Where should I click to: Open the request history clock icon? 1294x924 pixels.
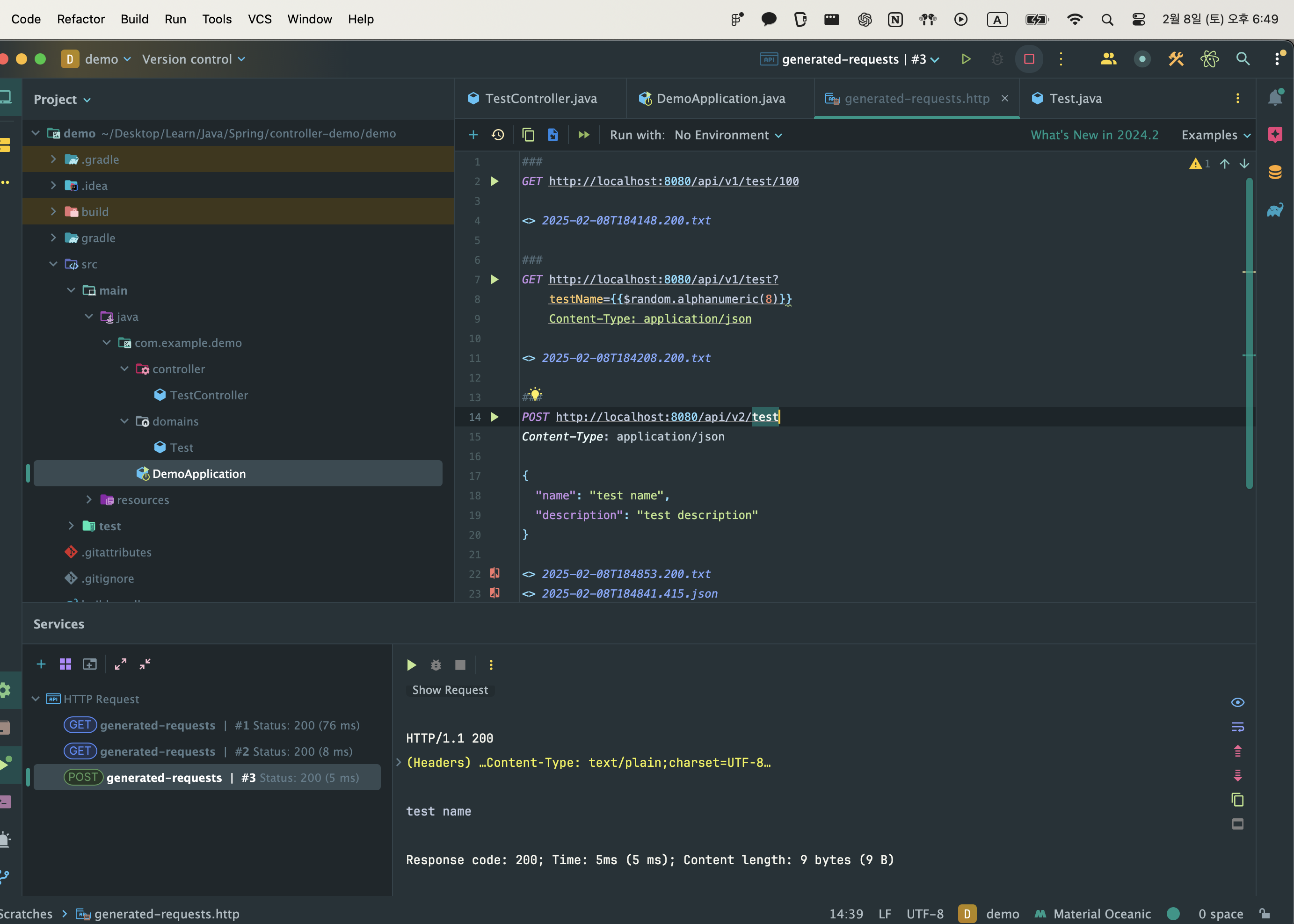point(498,135)
